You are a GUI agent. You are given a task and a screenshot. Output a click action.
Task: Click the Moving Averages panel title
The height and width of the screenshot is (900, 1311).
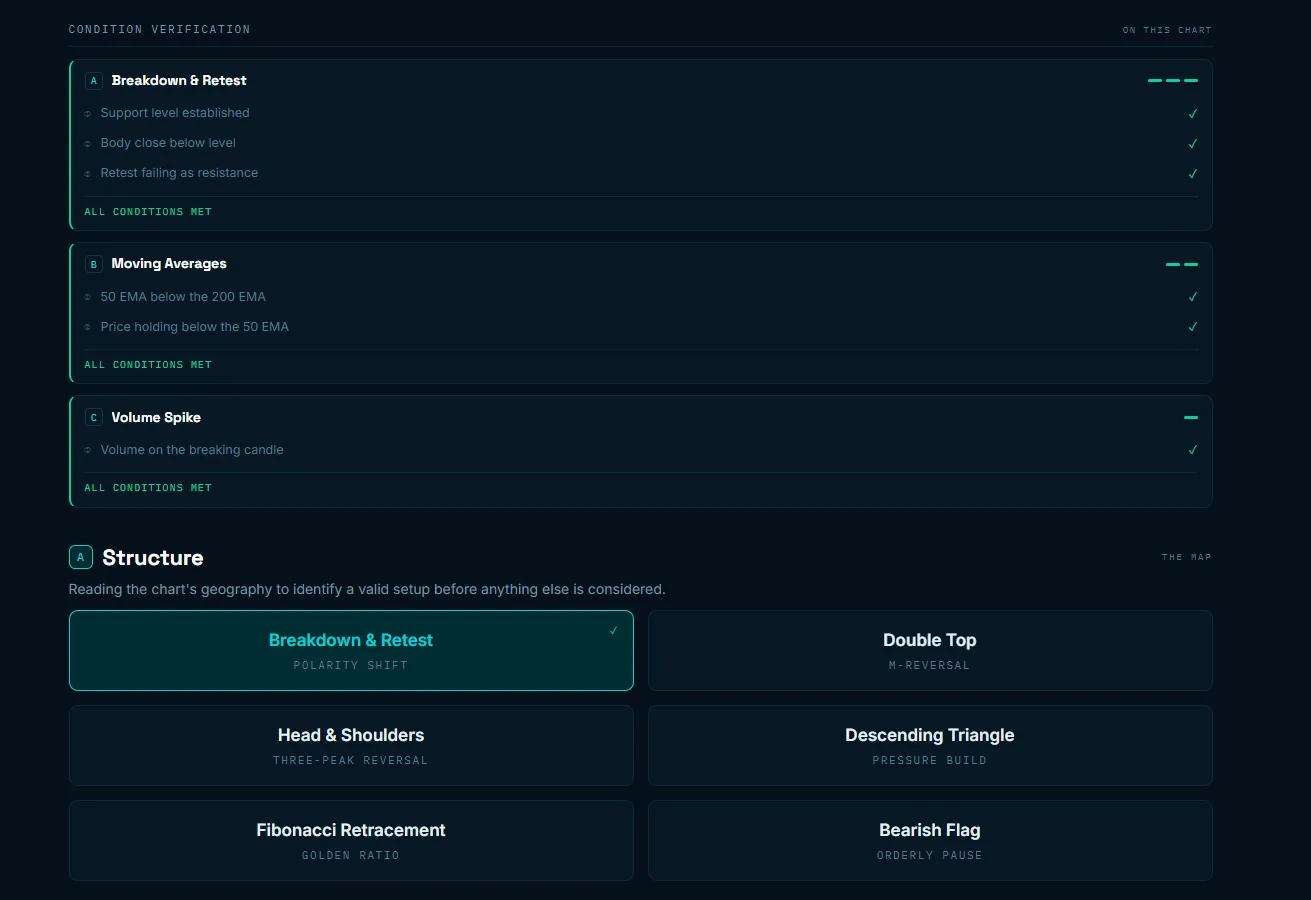(x=169, y=264)
